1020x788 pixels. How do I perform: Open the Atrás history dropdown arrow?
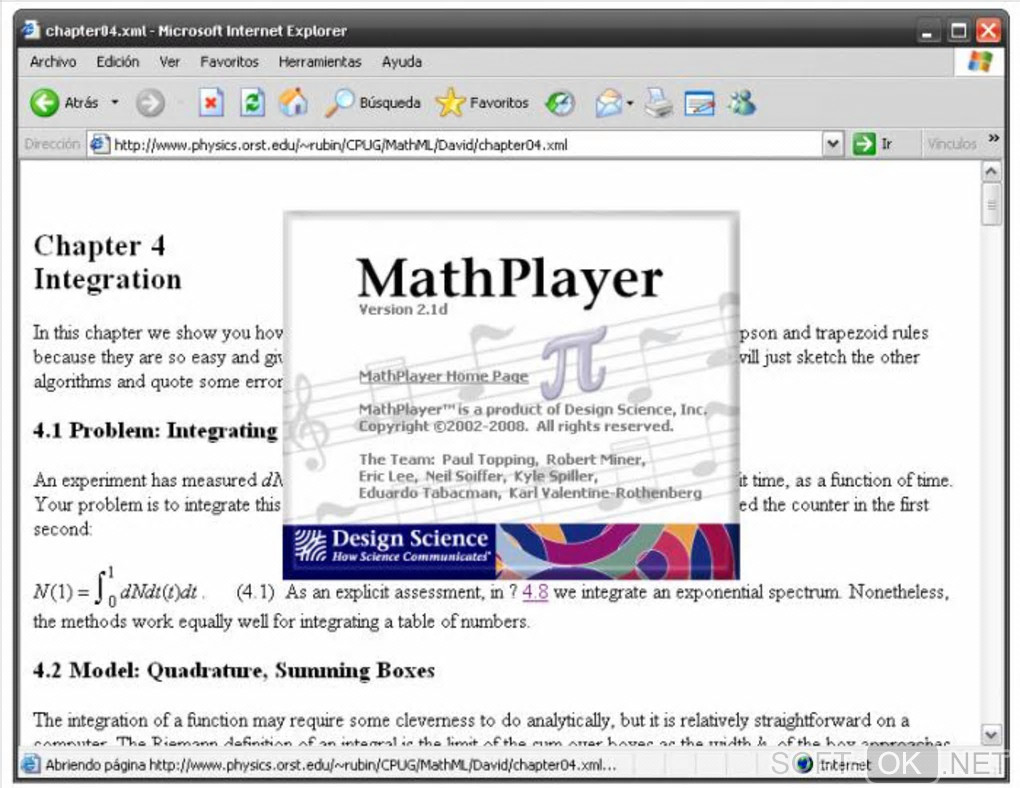[115, 102]
